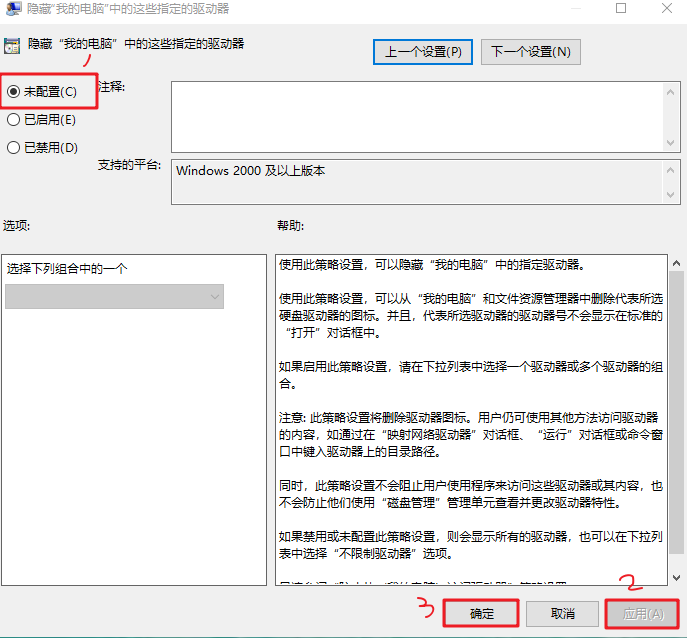Click the supported platform box scroll up arrow
The image size is (687, 638).
point(672,169)
